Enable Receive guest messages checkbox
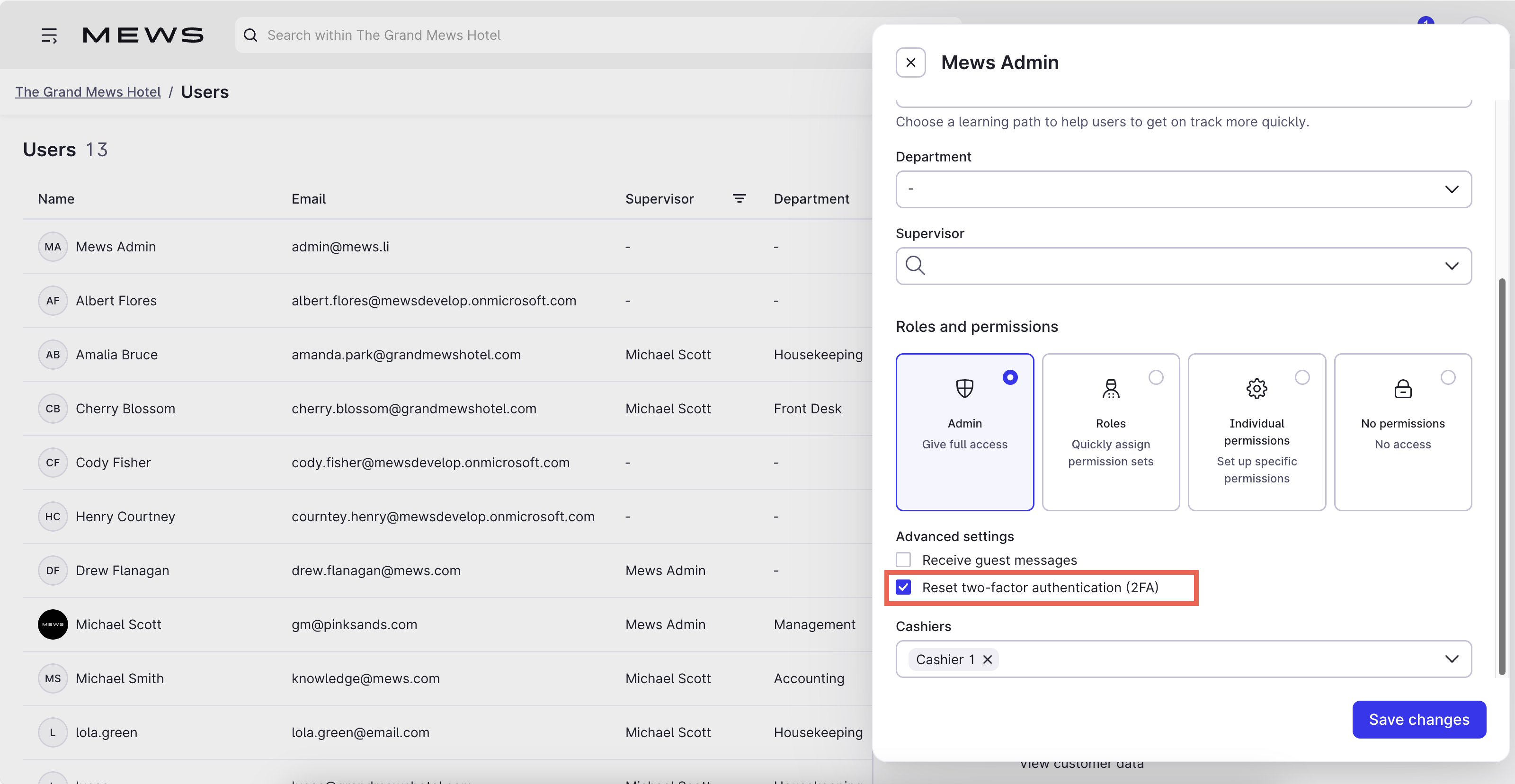The height and width of the screenshot is (784, 1515). point(903,559)
